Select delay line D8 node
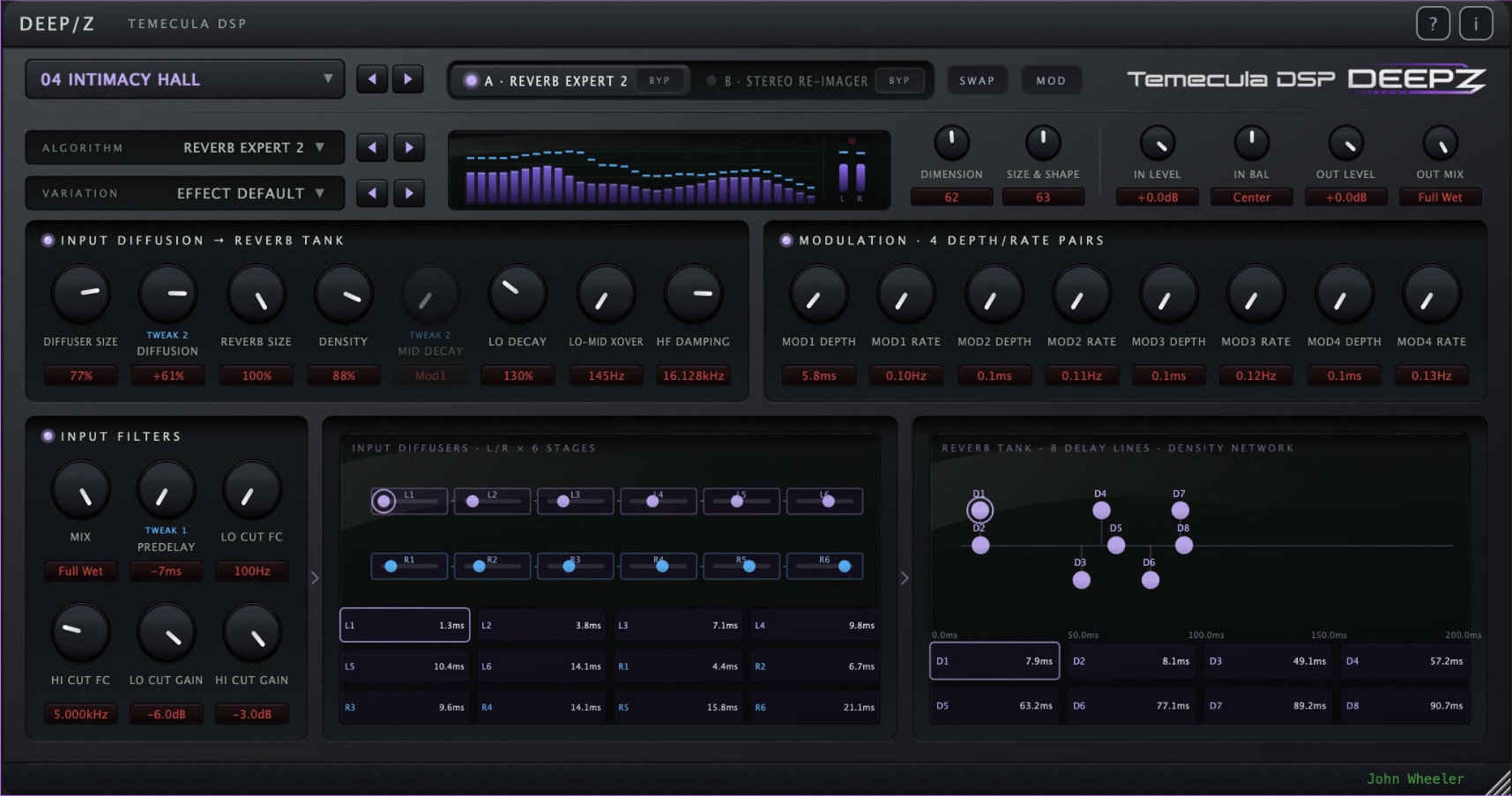The width and height of the screenshot is (1512, 796). (1183, 545)
